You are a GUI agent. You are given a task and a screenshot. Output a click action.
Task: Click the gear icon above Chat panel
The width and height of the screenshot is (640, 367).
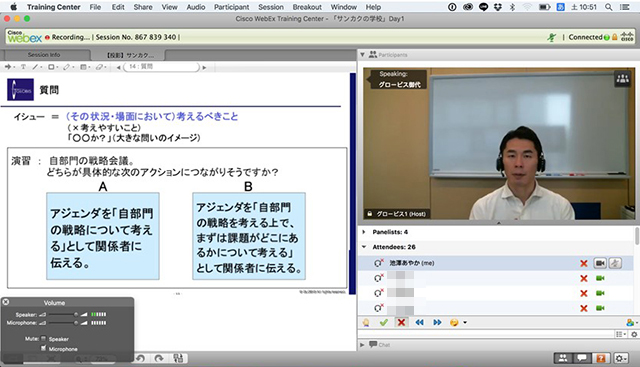pos(634,334)
